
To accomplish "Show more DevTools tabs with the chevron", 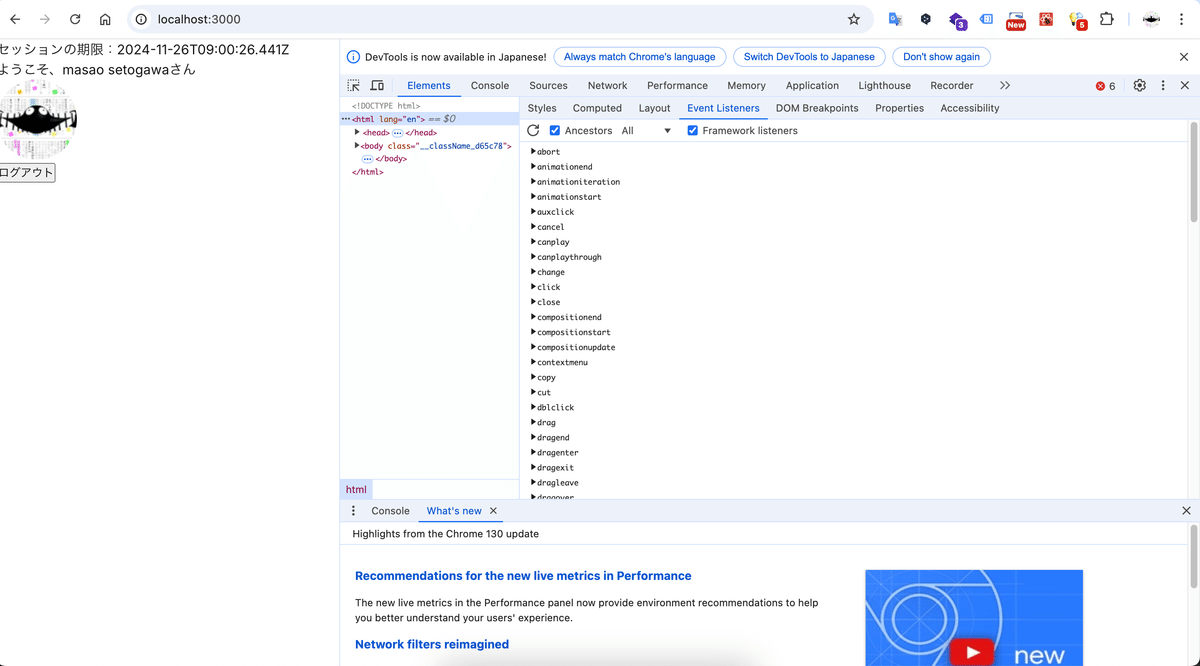I will [1005, 86].
